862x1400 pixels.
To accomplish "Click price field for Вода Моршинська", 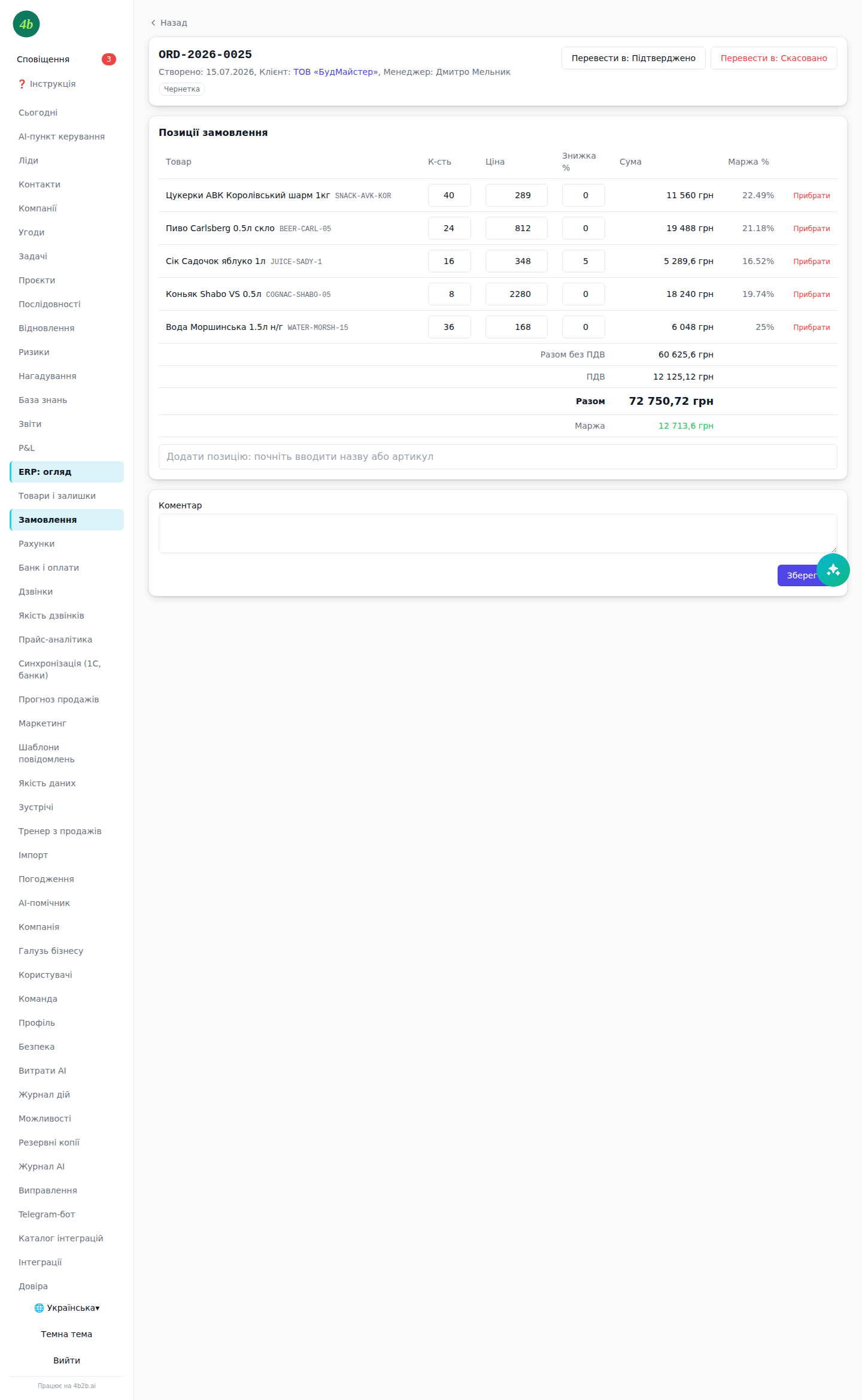I will 516,327.
